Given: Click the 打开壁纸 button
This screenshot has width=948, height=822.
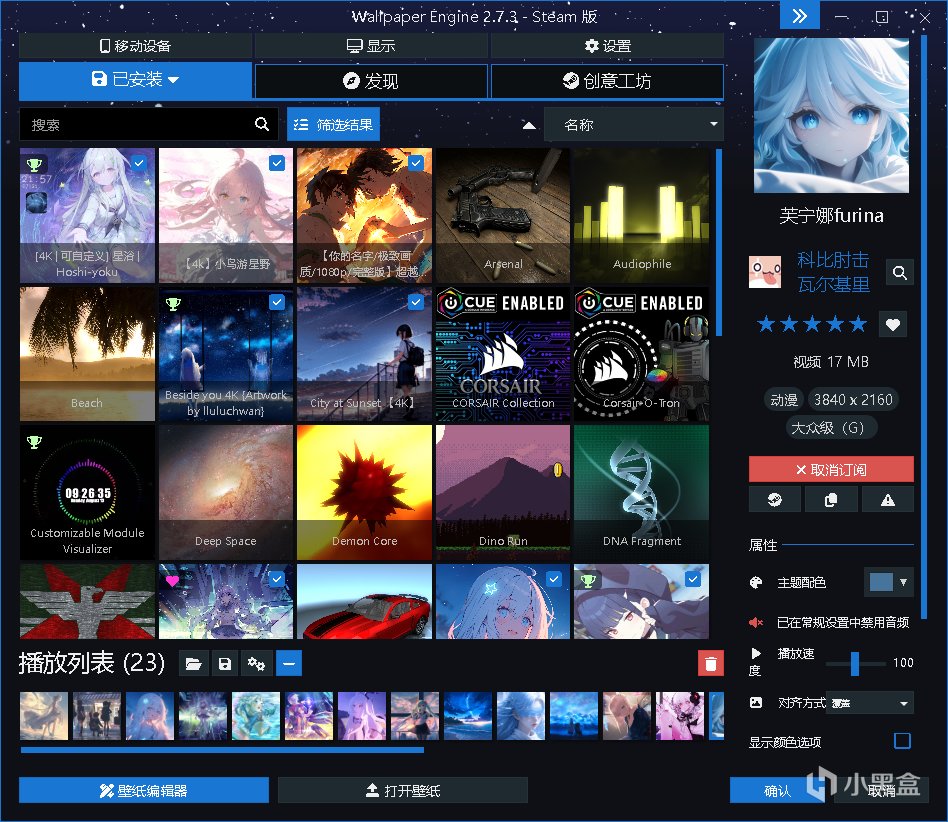Looking at the screenshot, I should pos(403,791).
